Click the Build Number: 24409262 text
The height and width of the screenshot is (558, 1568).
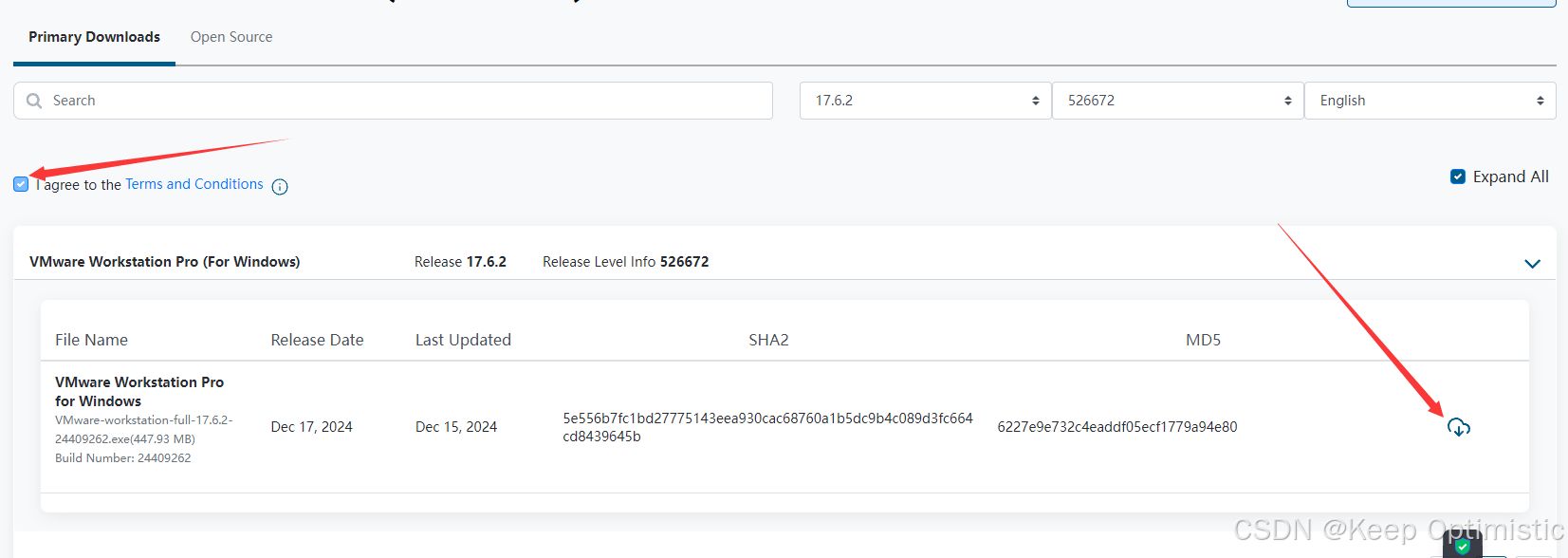(x=122, y=458)
